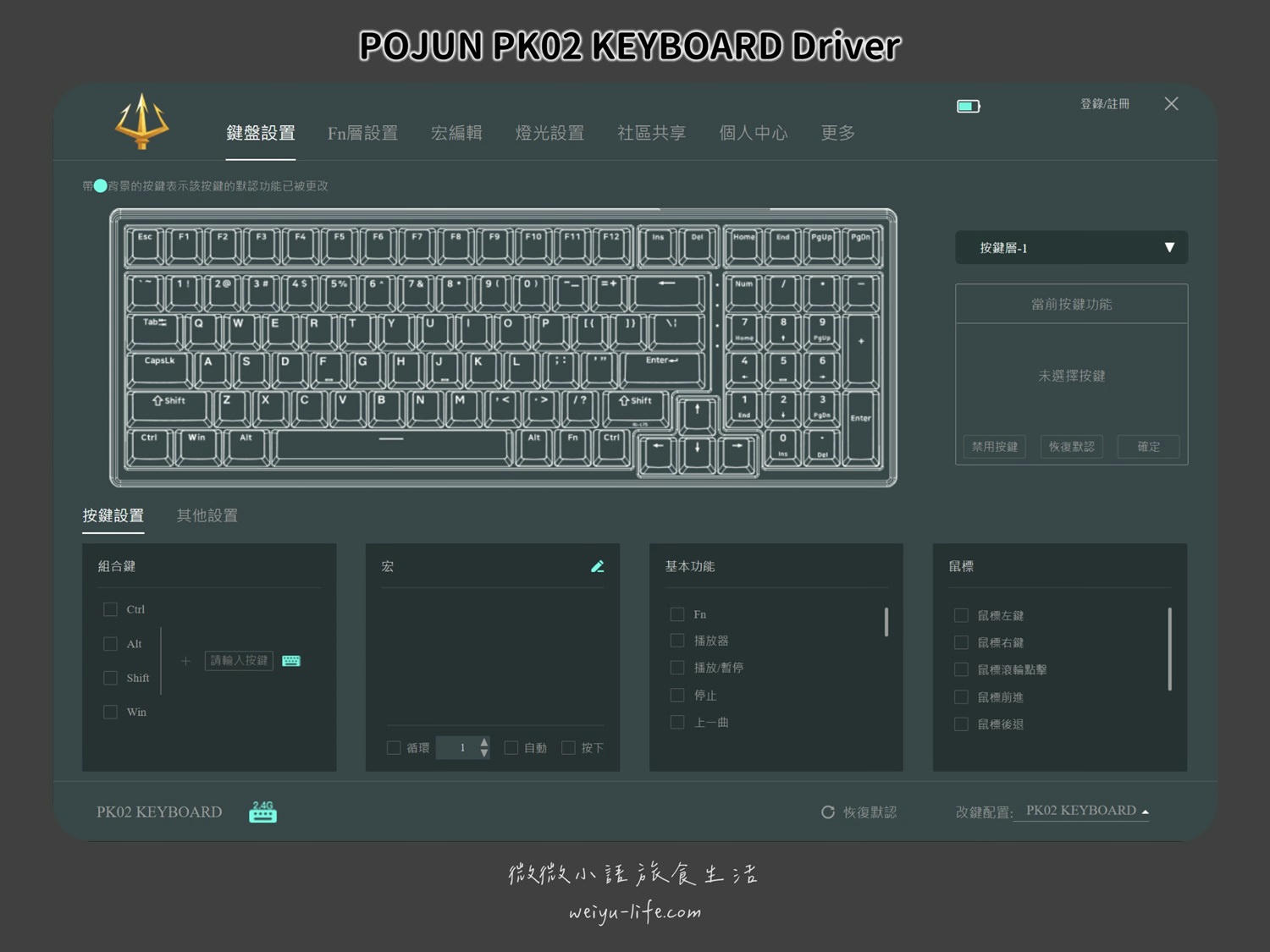Select the Del key on top row
1270x952 pixels.
697,245
